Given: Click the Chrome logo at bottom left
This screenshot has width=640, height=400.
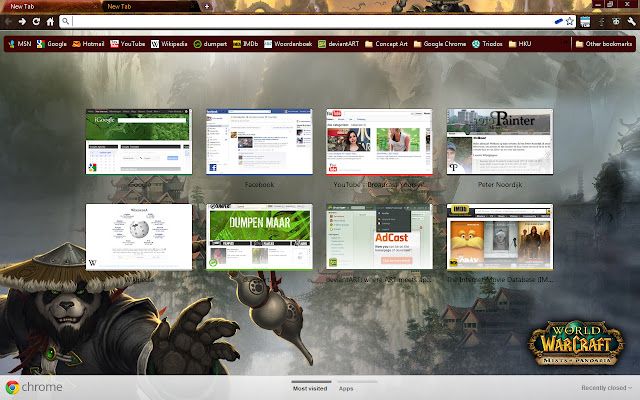Looking at the screenshot, I should tap(34, 387).
